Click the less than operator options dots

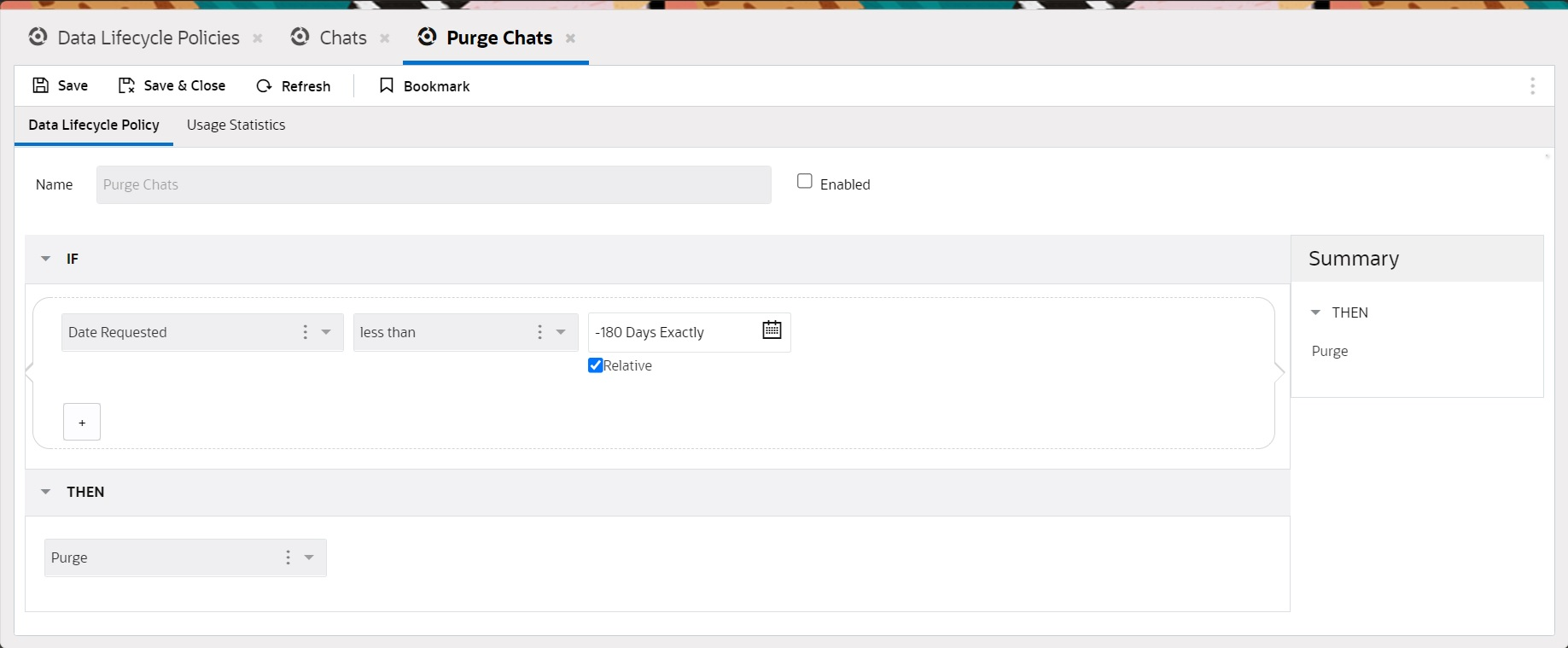coord(539,332)
